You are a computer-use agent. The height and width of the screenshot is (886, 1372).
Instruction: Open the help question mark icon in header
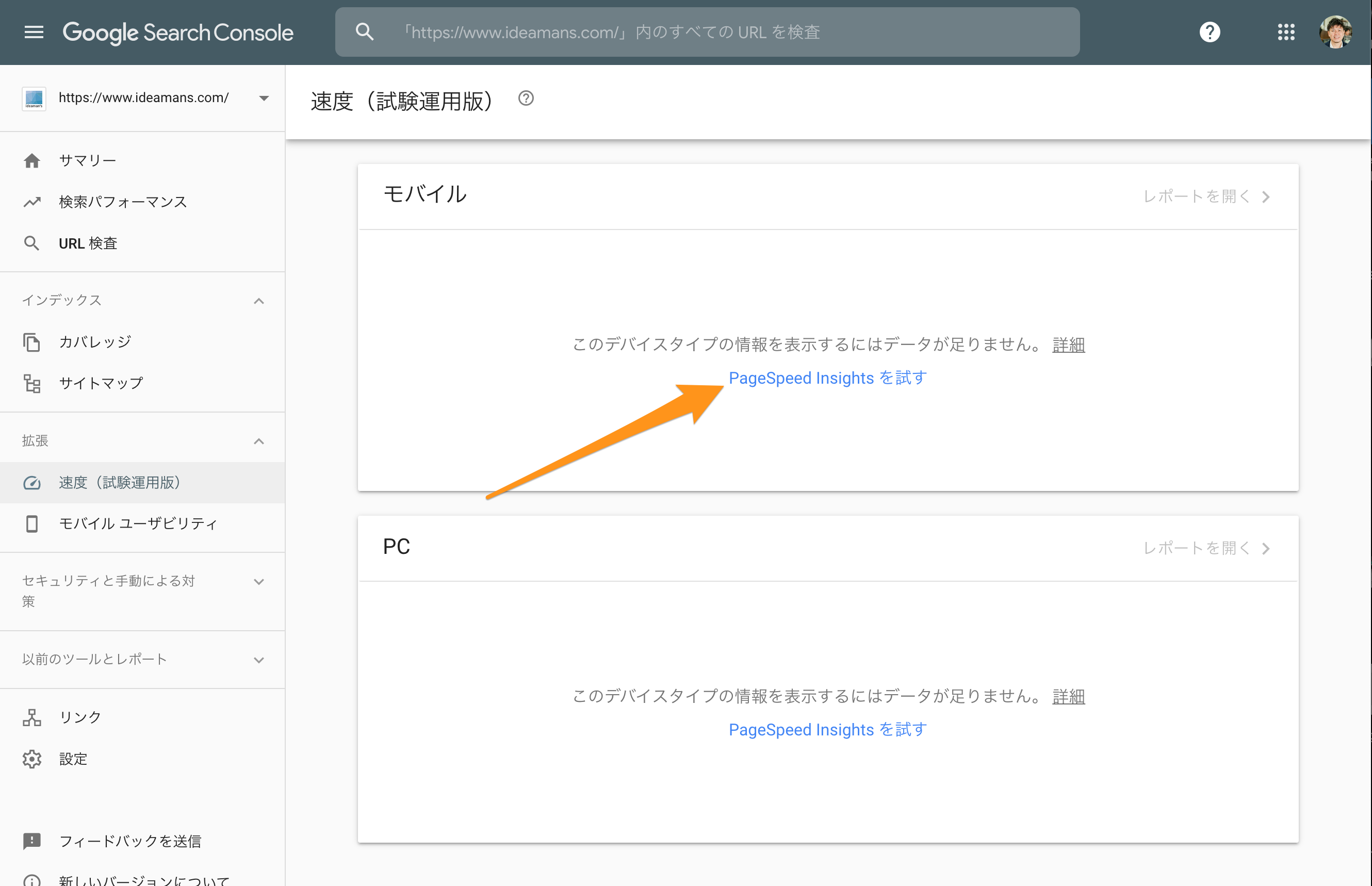pyautogui.click(x=1210, y=32)
